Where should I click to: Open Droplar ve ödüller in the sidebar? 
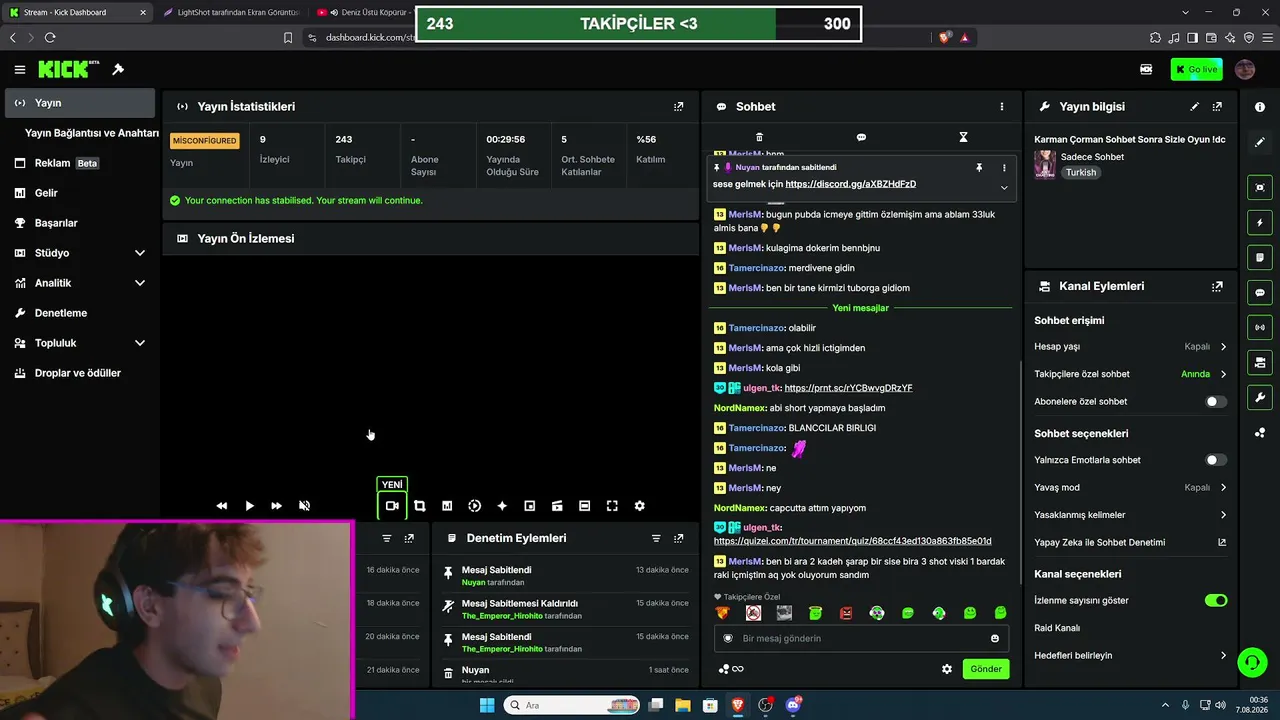(x=80, y=373)
